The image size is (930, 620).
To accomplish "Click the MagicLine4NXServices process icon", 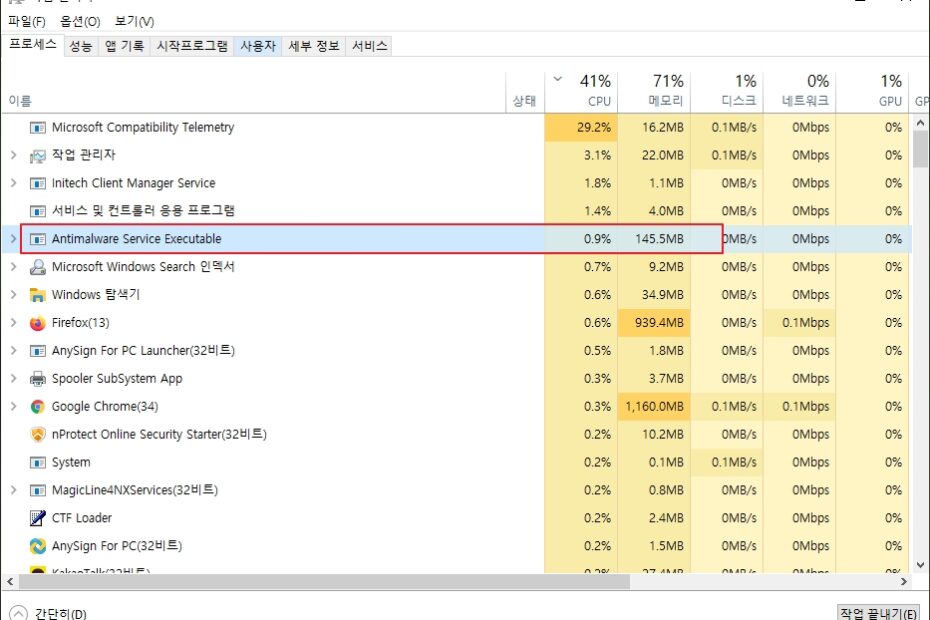I will pyautogui.click(x=37, y=490).
